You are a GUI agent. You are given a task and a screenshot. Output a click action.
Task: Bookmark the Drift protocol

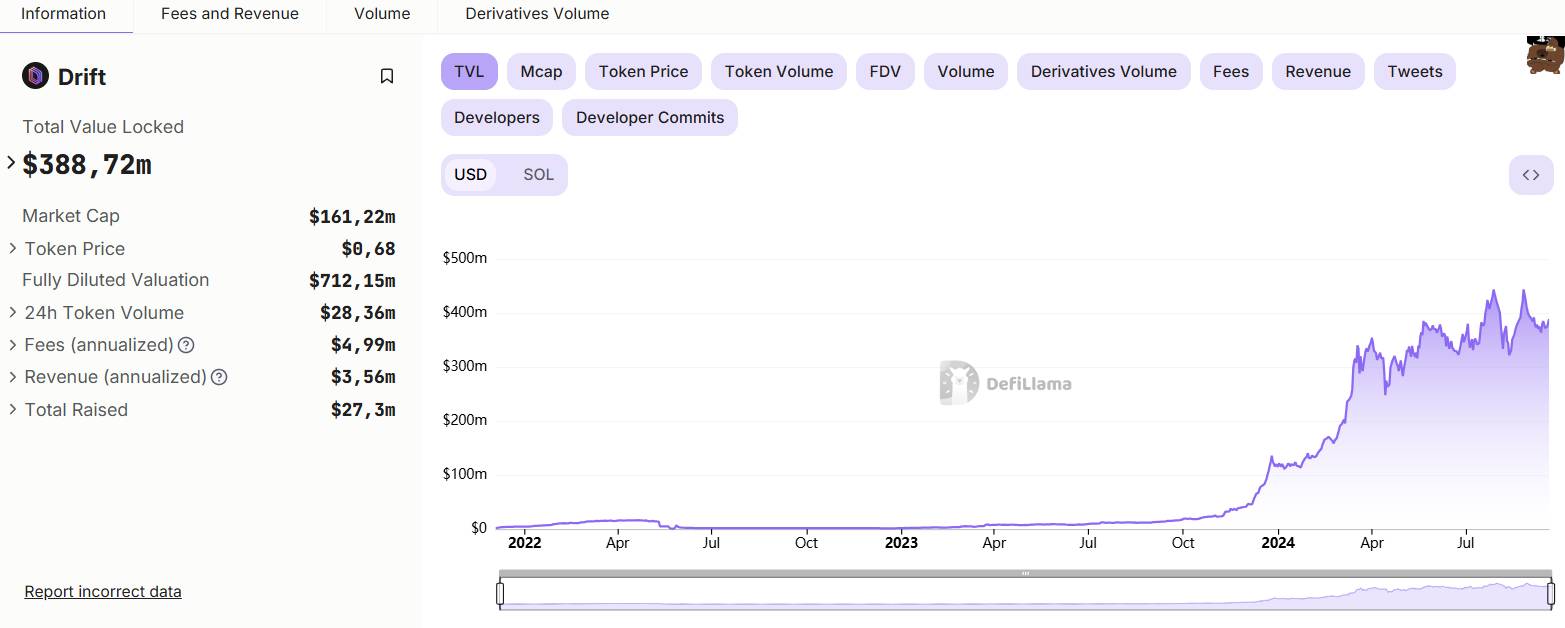[x=387, y=76]
